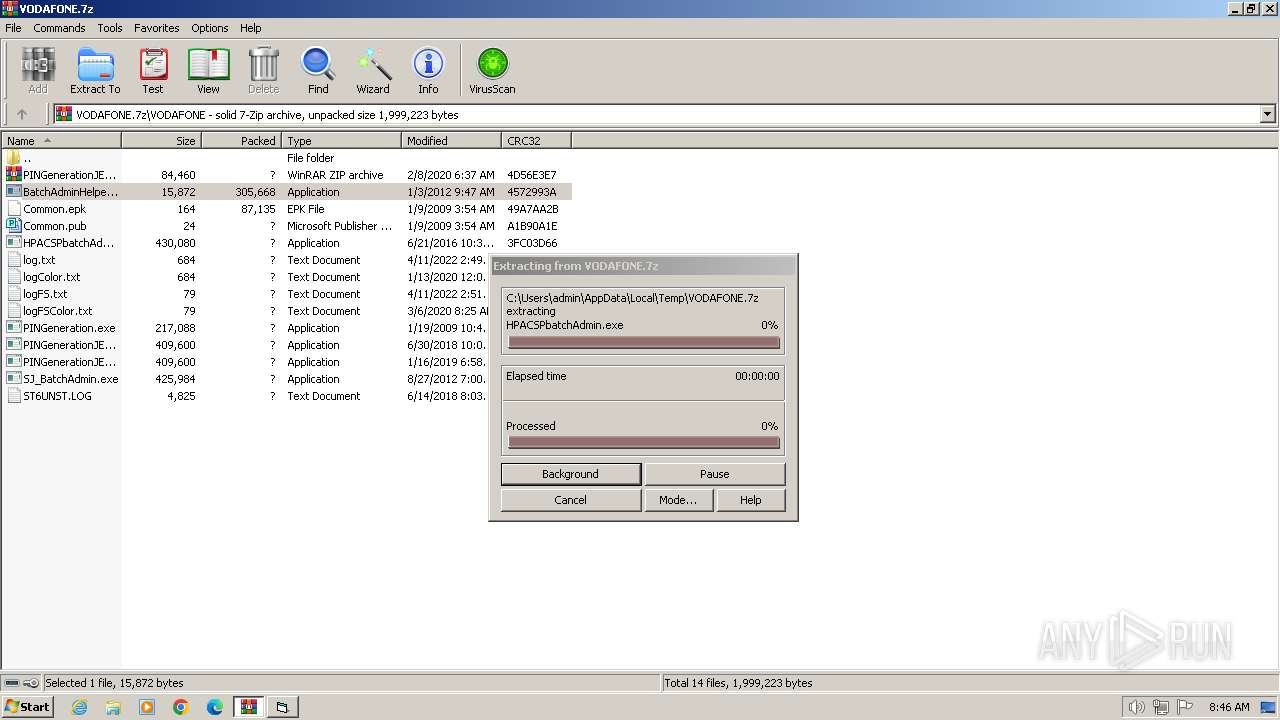The image size is (1280, 720).
Task: Select the PINGeneration.exe file
Action: pyautogui.click(x=62, y=328)
